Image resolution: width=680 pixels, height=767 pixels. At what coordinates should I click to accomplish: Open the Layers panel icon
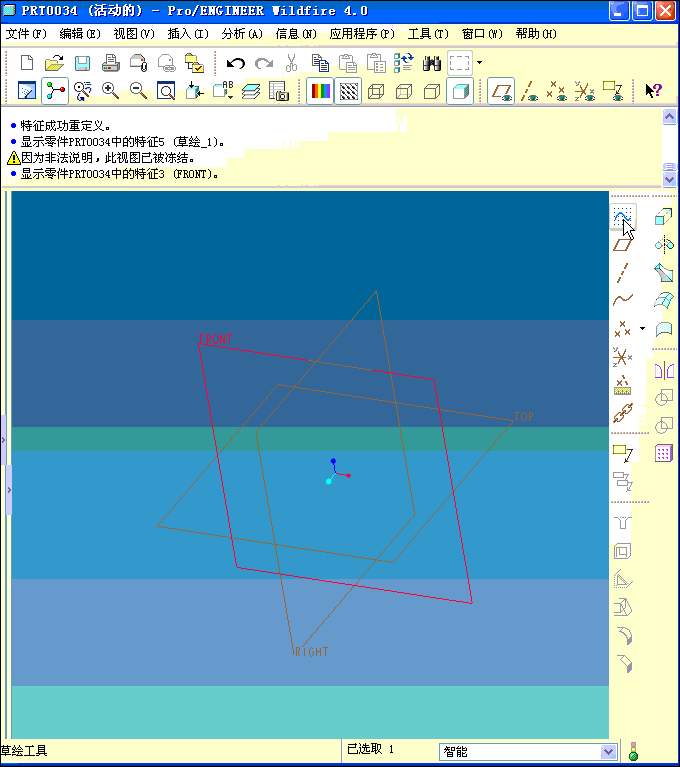pos(251,91)
